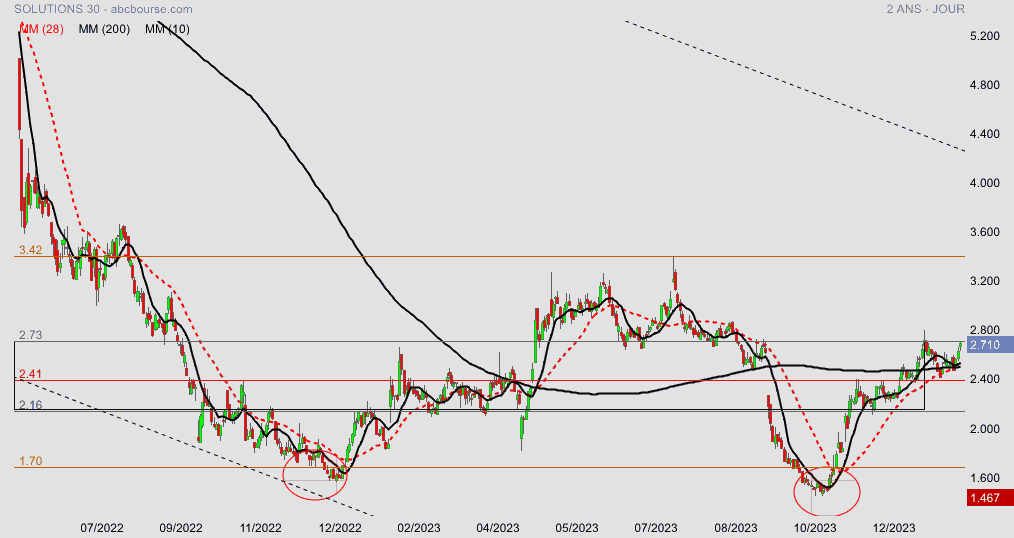The image size is (1014, 538).
Task: Click the 07/2022 date axis label
Action: [102, 528]
